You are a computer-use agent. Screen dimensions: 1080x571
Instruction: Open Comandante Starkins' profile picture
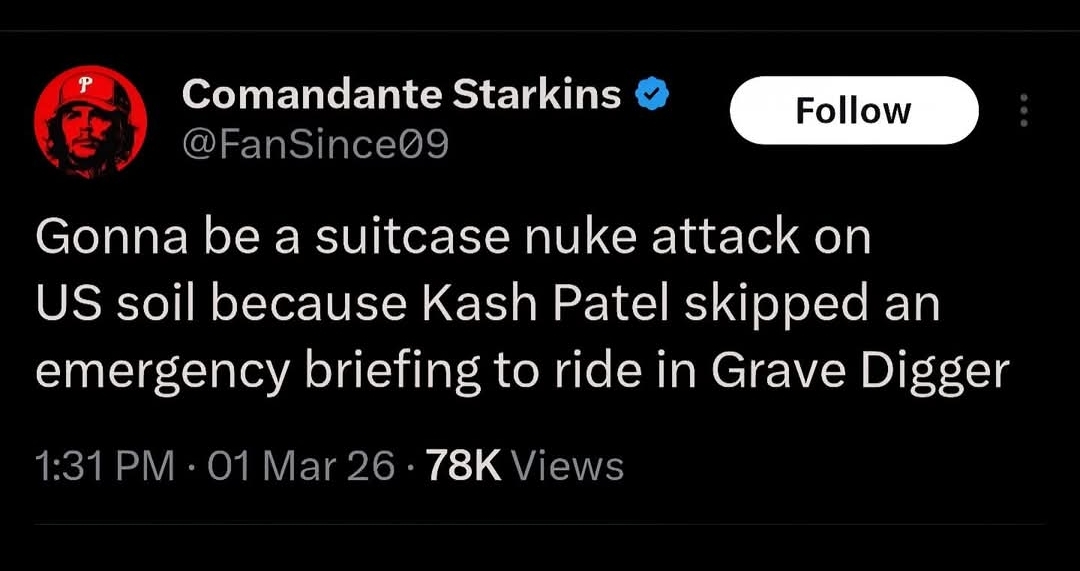coord(91,123)
